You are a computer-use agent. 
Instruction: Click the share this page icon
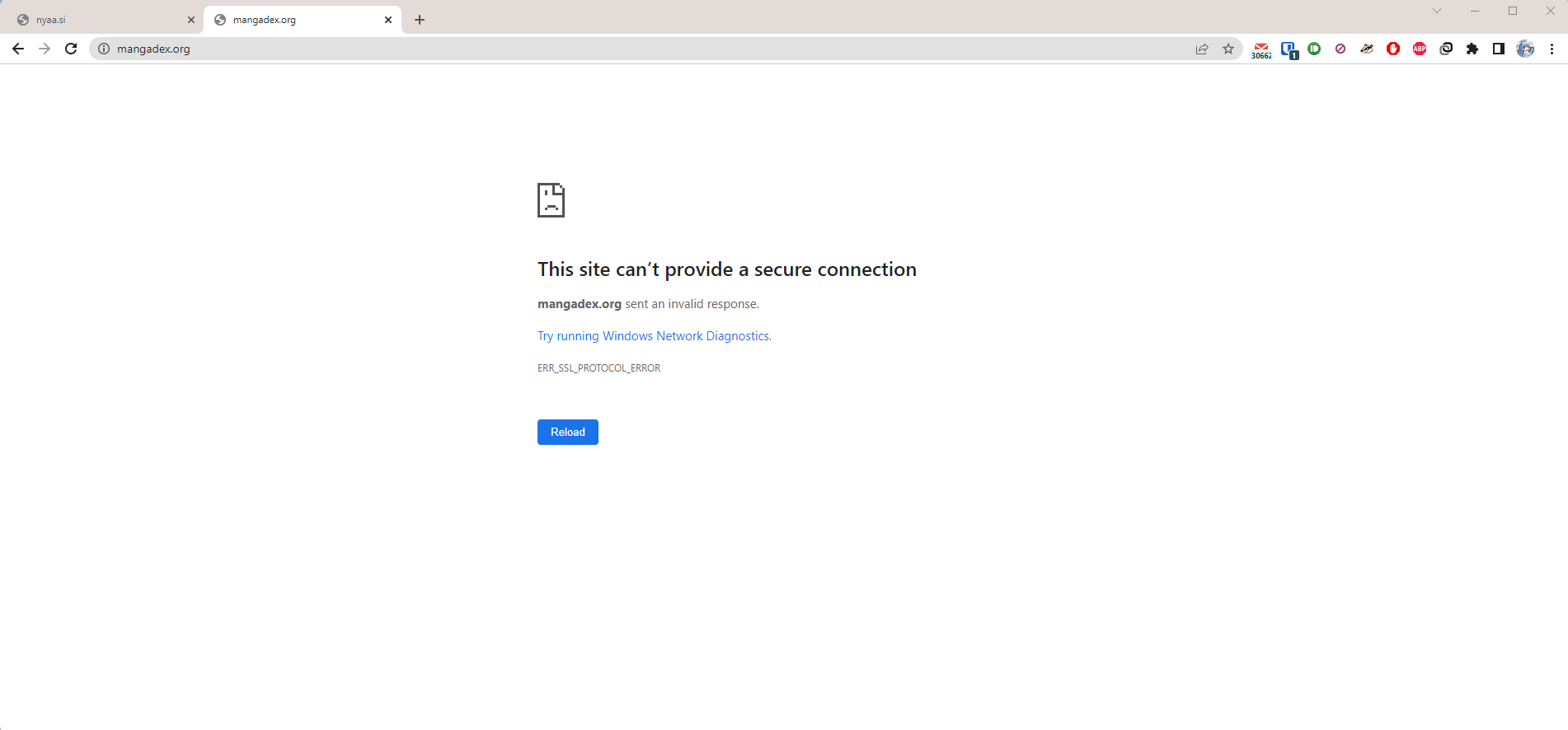pyautogui.click(x=1202, y=49)
